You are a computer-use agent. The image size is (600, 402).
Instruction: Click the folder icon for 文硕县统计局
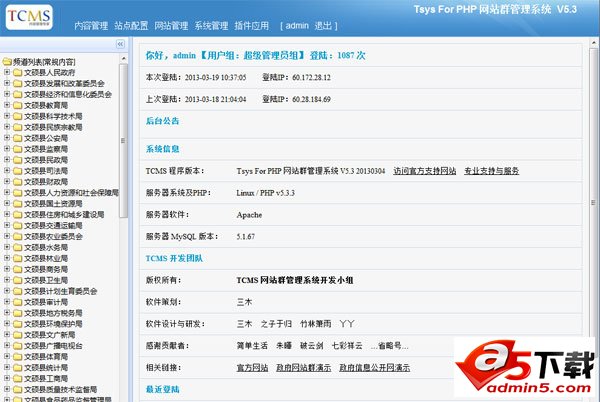tap(18, 368)
